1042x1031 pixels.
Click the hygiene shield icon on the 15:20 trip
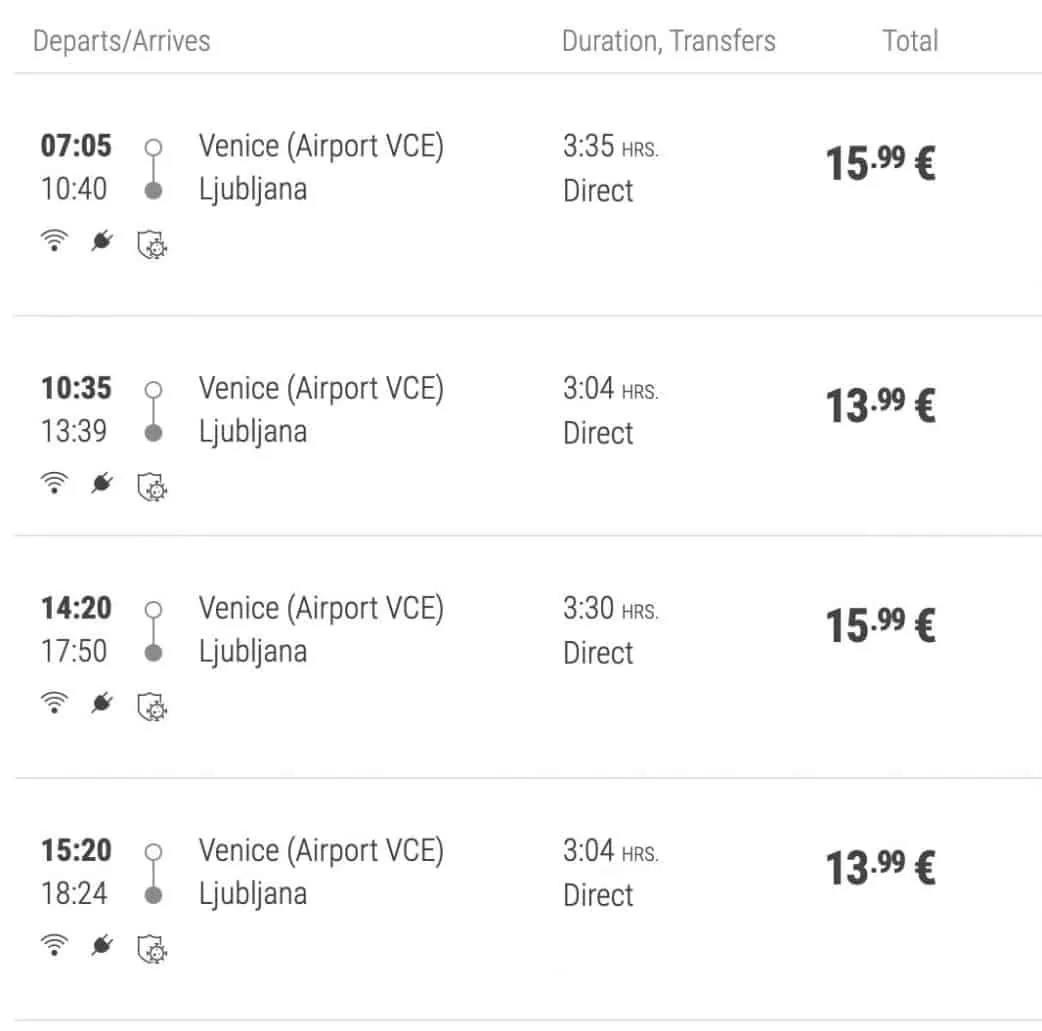click(151, 947)
